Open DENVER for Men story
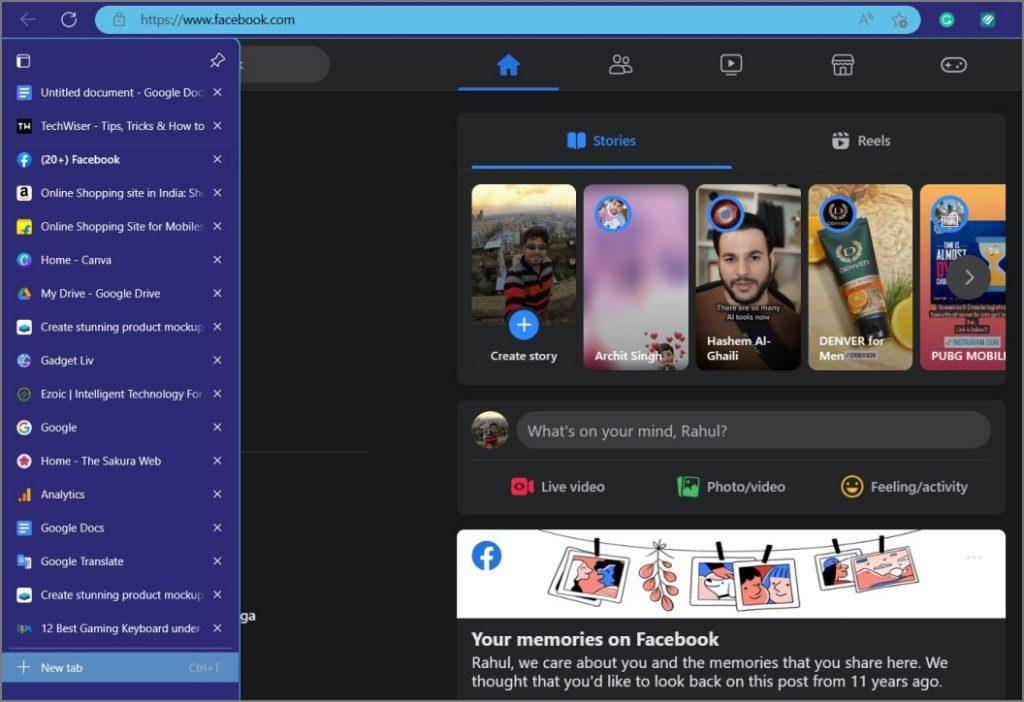The height and width of the screenshot is (702, 1024). click(x=860, y=277)
